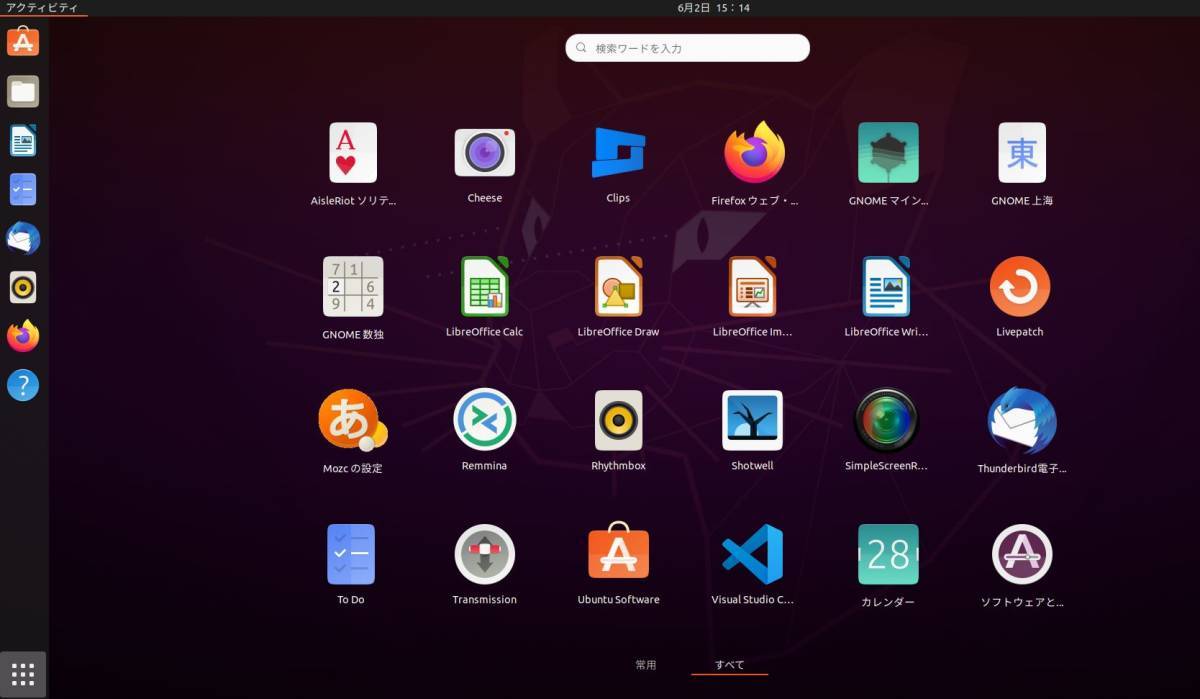This screenshot has height=699, width=1200.
Task: Open LibreOffice Calc
Action: tap(485, 286)
